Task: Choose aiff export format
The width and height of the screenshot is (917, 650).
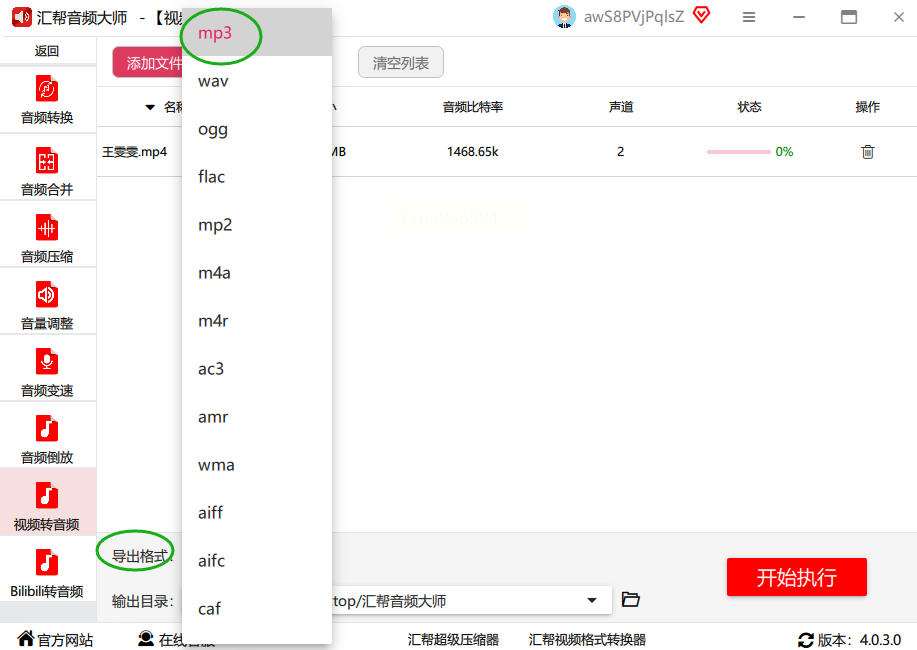Action: tap(257, 513)
